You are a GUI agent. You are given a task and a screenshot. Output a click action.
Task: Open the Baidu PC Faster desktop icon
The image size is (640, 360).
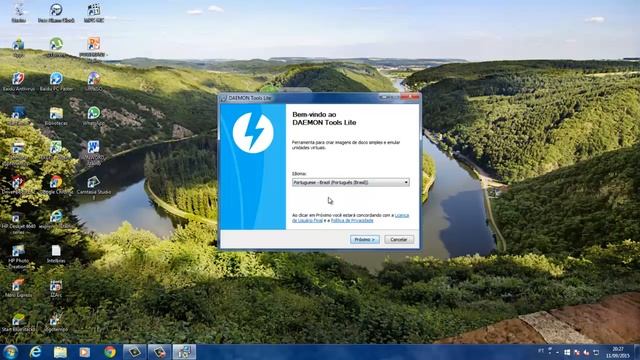click(x=56, y=82)
